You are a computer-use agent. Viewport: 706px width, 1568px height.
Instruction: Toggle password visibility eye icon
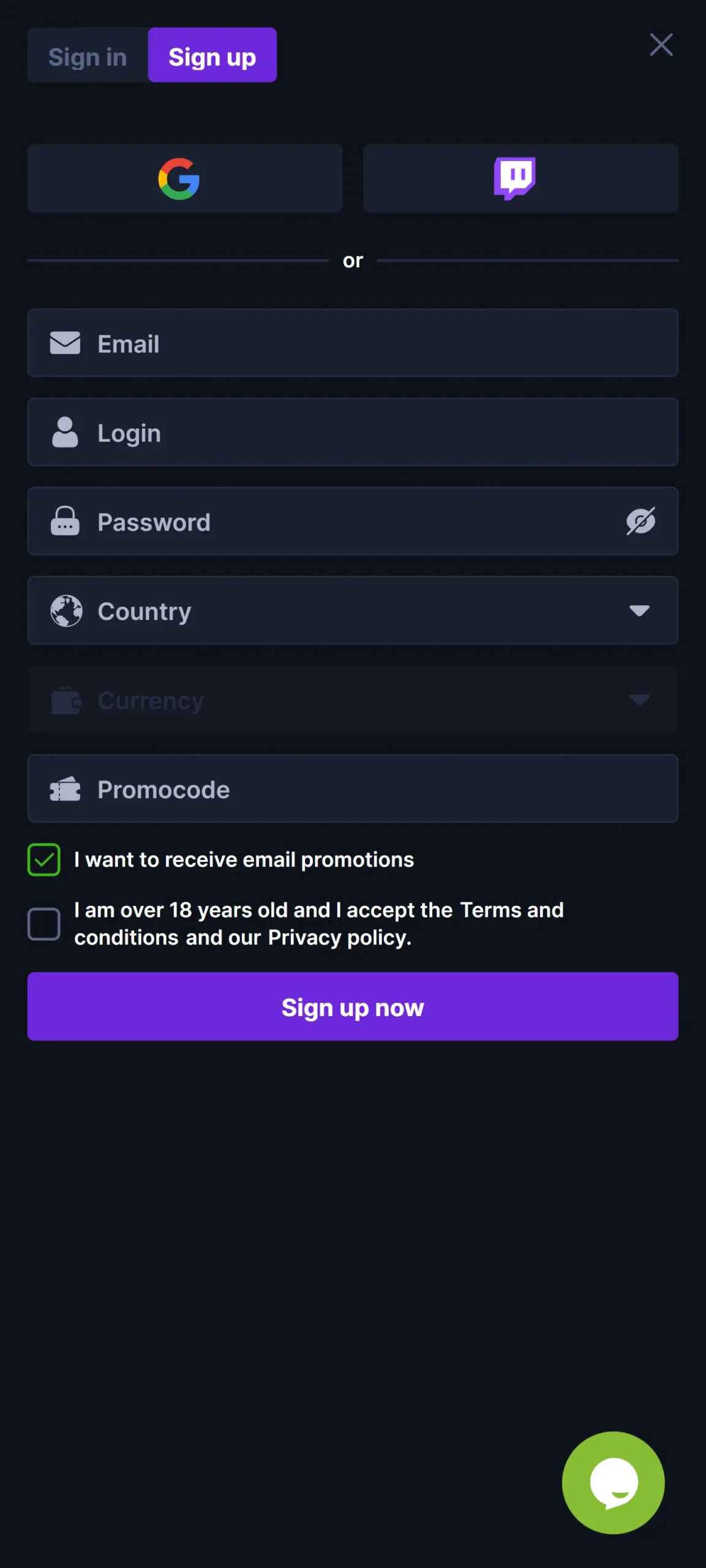pyautogui.click(x=640, y=521)
